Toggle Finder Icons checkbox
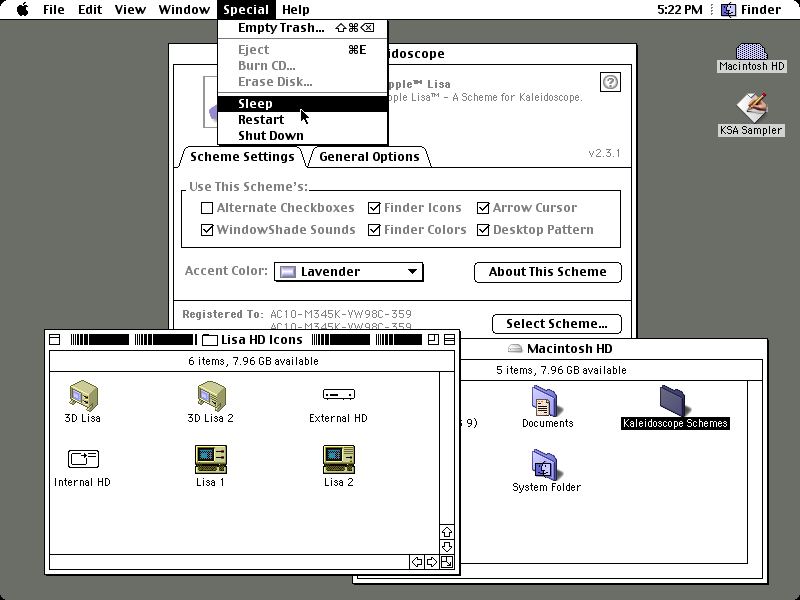 click(374, 208)
